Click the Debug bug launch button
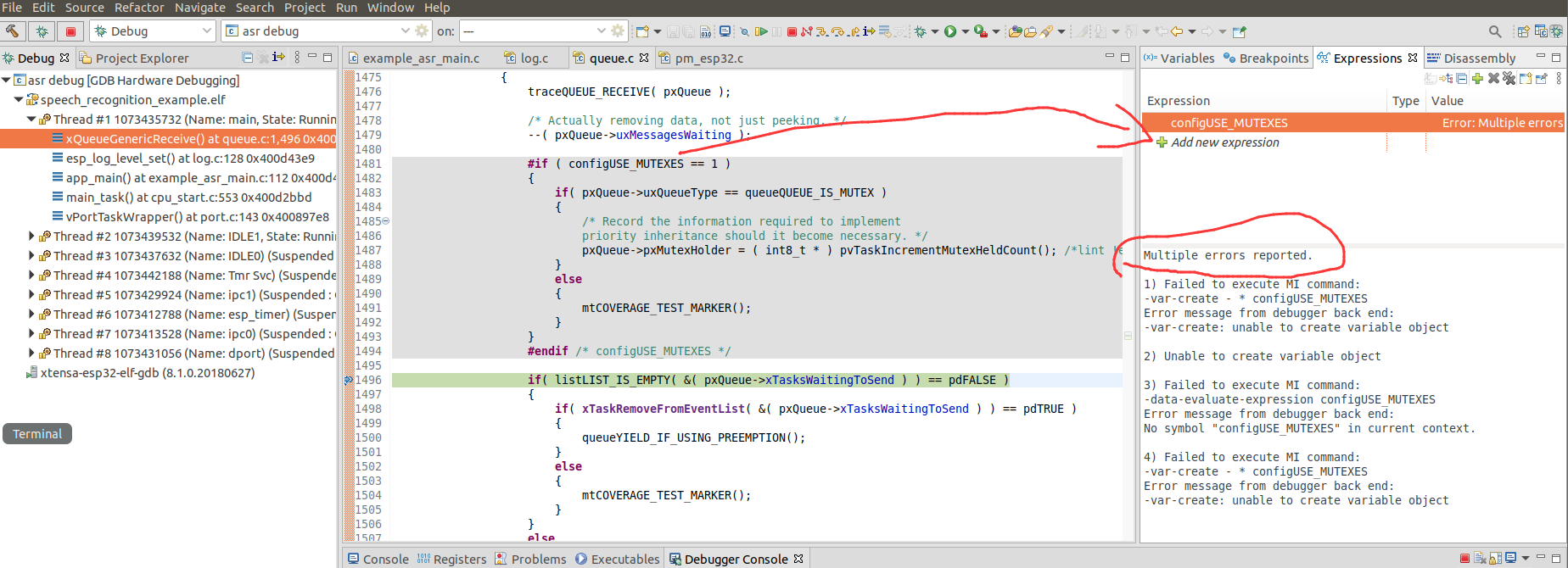Image resolution: width=1568 pixels, height=568 pixels. tap(42, 31)
